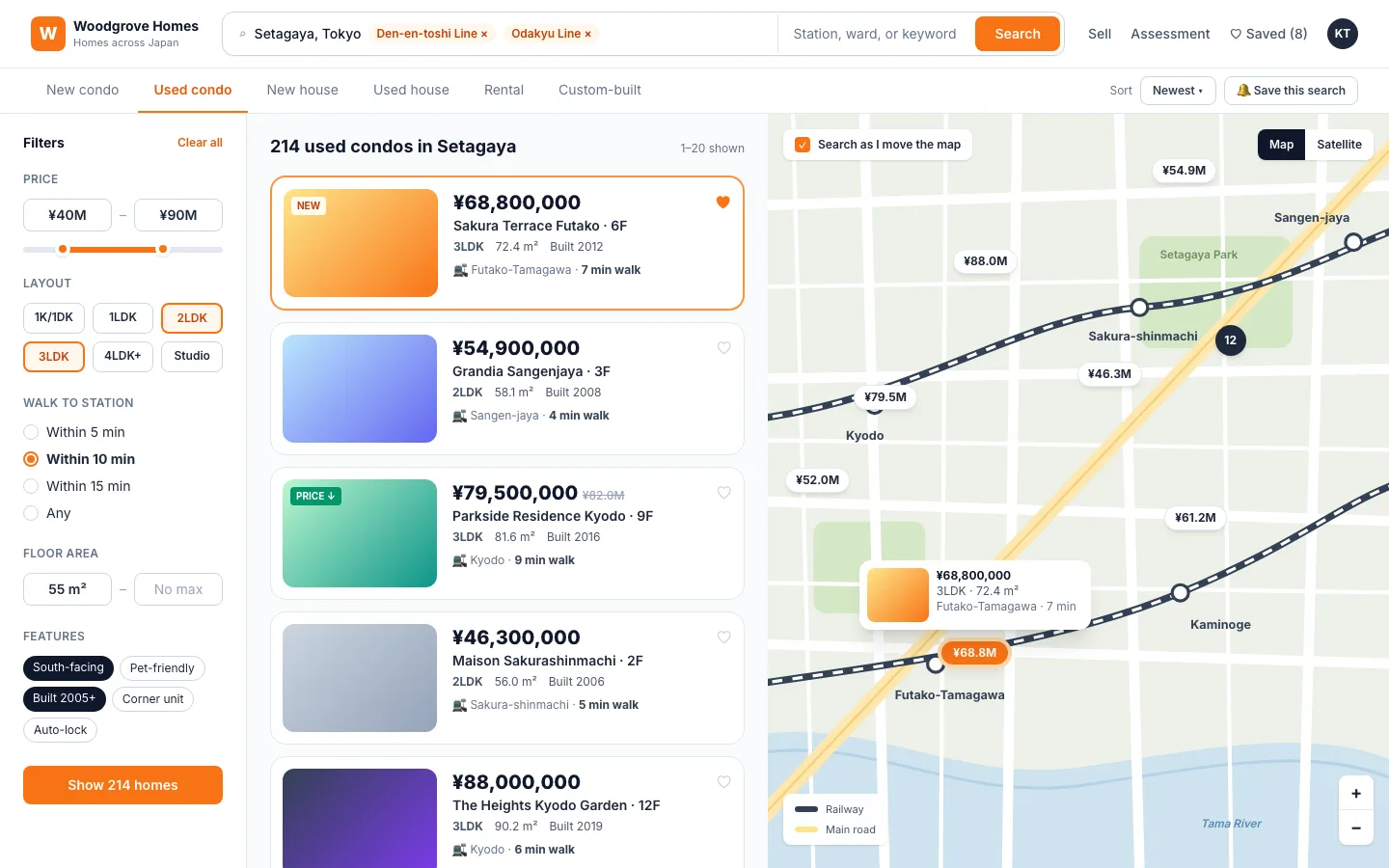This screenshot has height=868, width=1389.
Task: Click the Sangen-jaya station circle on map
Action: coord(1353,242)
